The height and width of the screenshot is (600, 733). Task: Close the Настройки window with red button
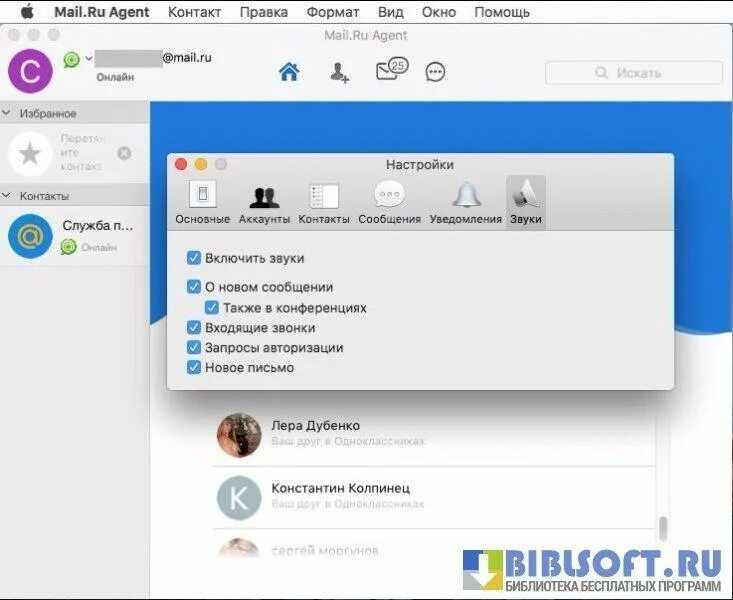coord(181,164)
